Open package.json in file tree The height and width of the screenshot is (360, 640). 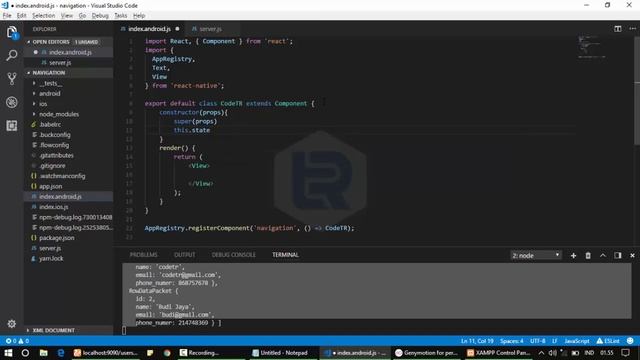pyautogui.click(x=57, y=238)
